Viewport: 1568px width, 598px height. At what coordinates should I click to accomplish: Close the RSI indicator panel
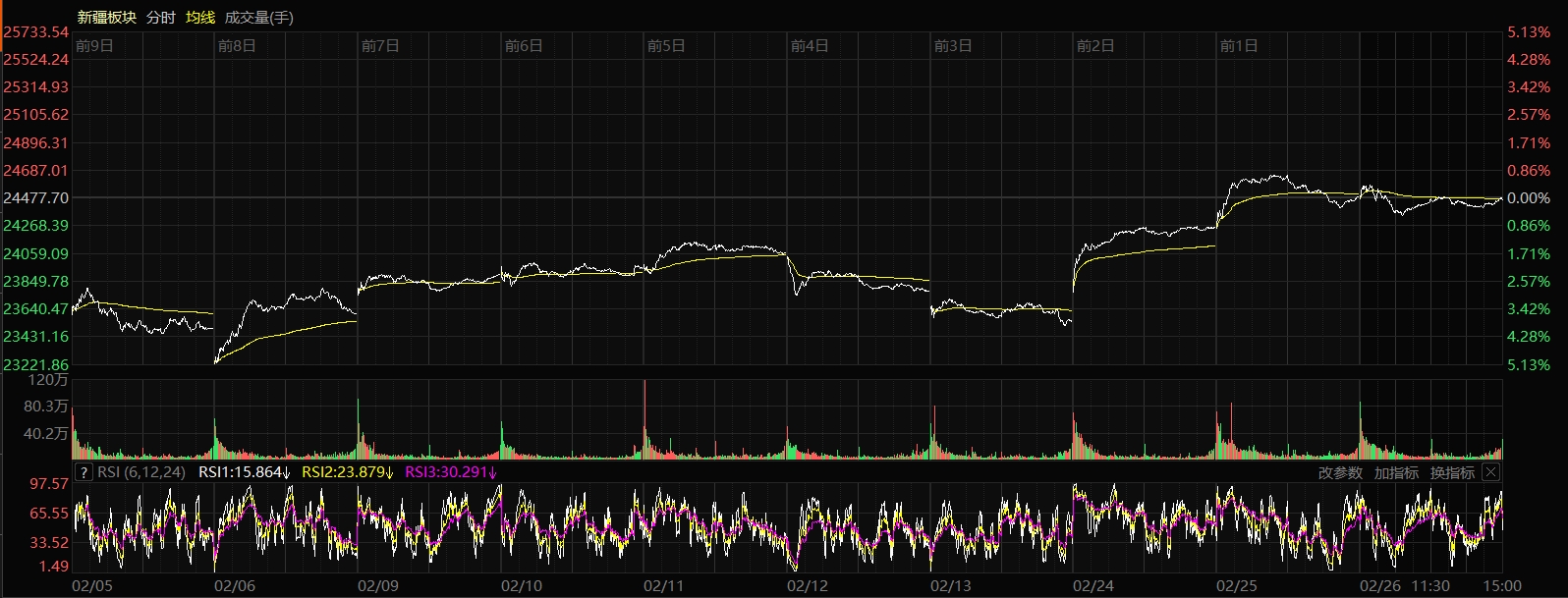pyautogui.click(x=1490, y=472)
